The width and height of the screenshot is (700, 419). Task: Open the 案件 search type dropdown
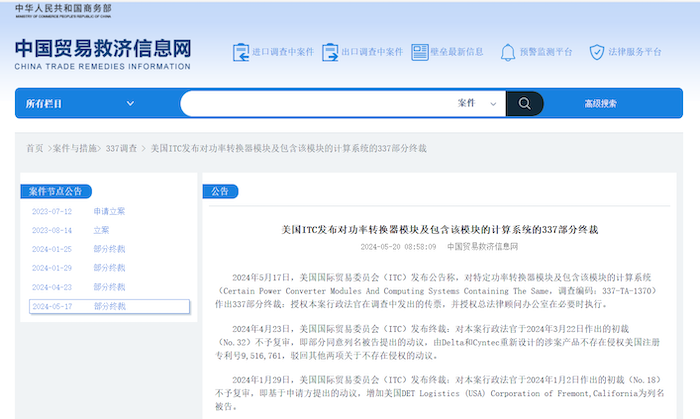coord(477,103)
